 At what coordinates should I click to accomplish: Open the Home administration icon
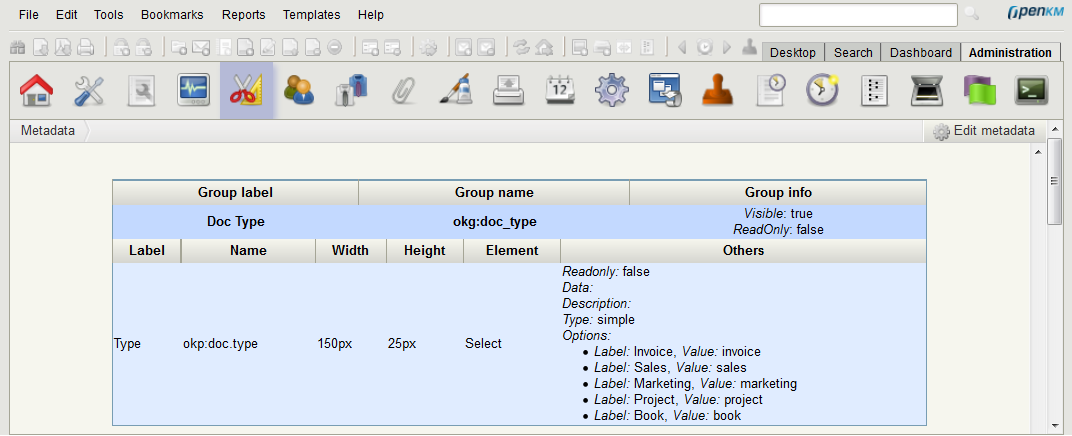[36, 91]
